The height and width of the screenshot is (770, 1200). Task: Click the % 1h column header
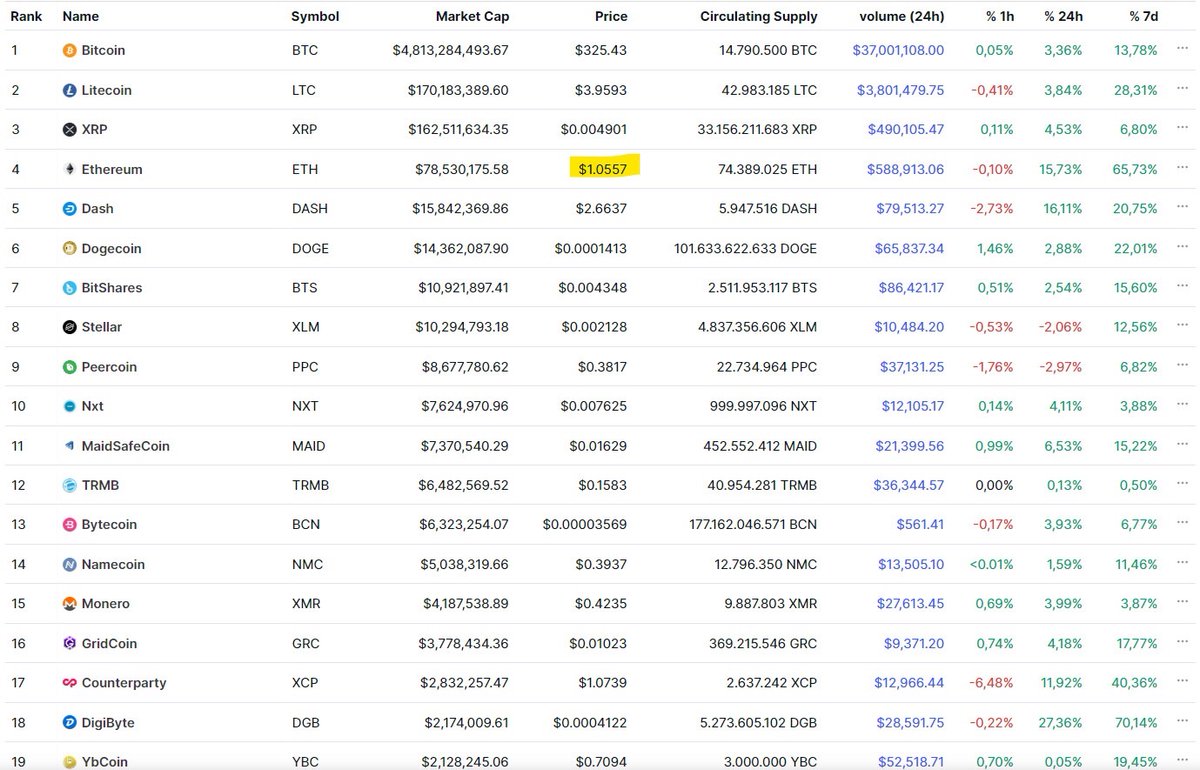coord(1000,16)
